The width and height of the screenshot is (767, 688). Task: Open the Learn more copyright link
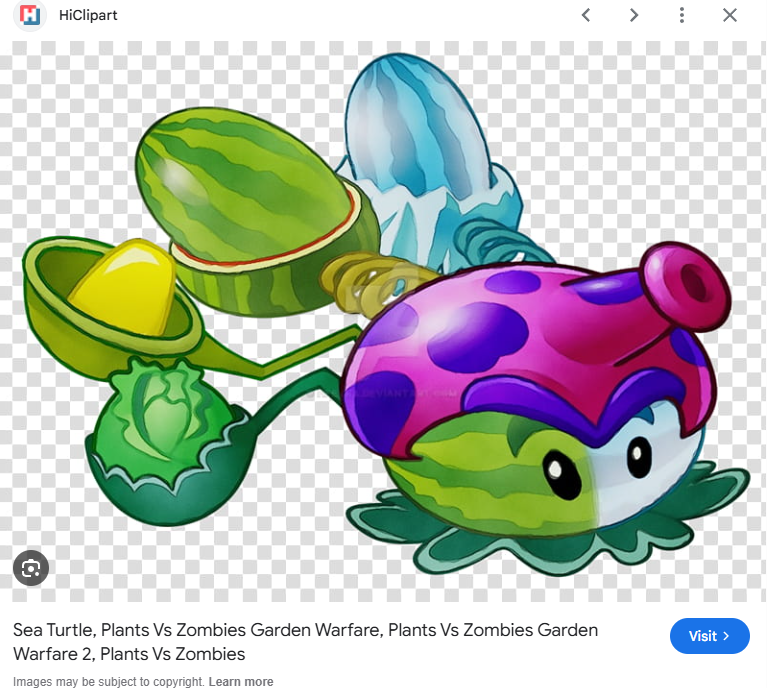click(x=241, y=682)
